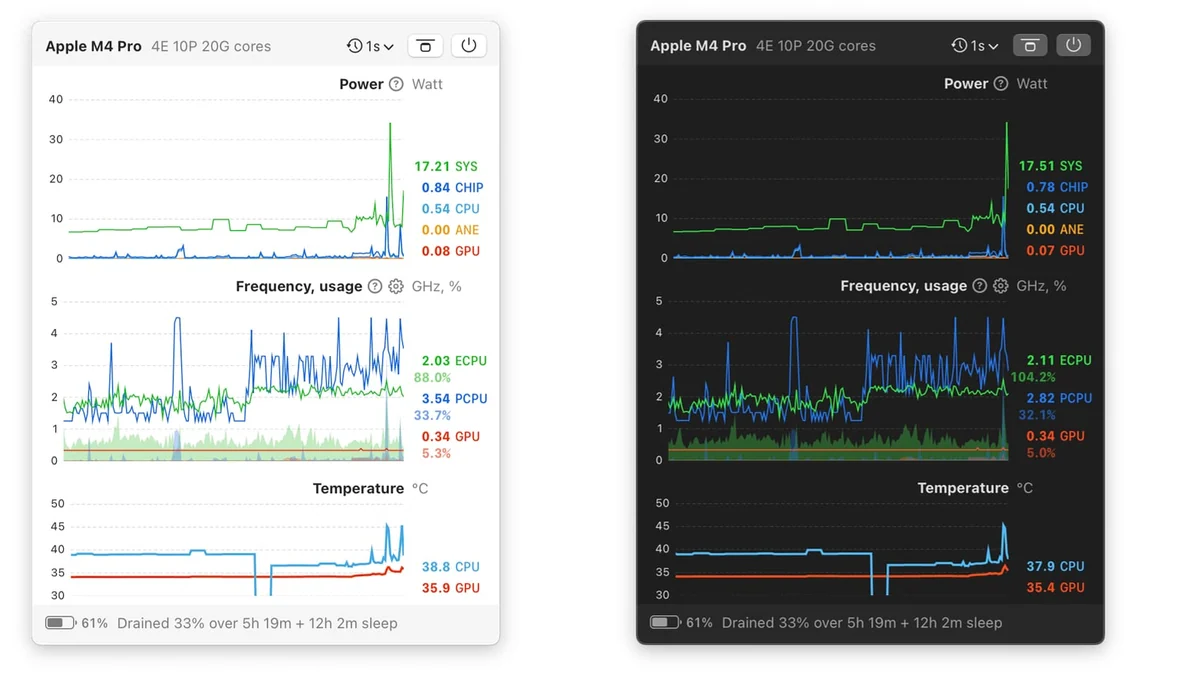Open Power help question mark in light window
The width and height of the screenshot is (1200, 675).
(396, 84)
